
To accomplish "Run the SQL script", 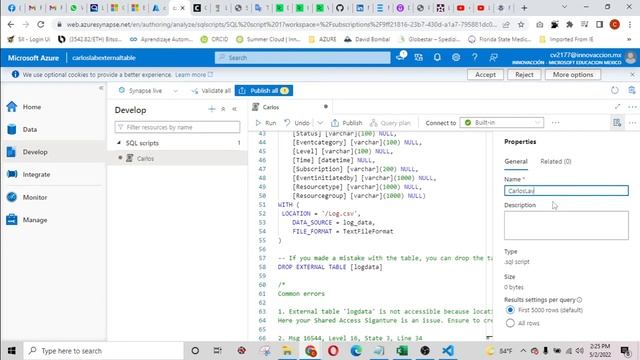I will 266,123.
